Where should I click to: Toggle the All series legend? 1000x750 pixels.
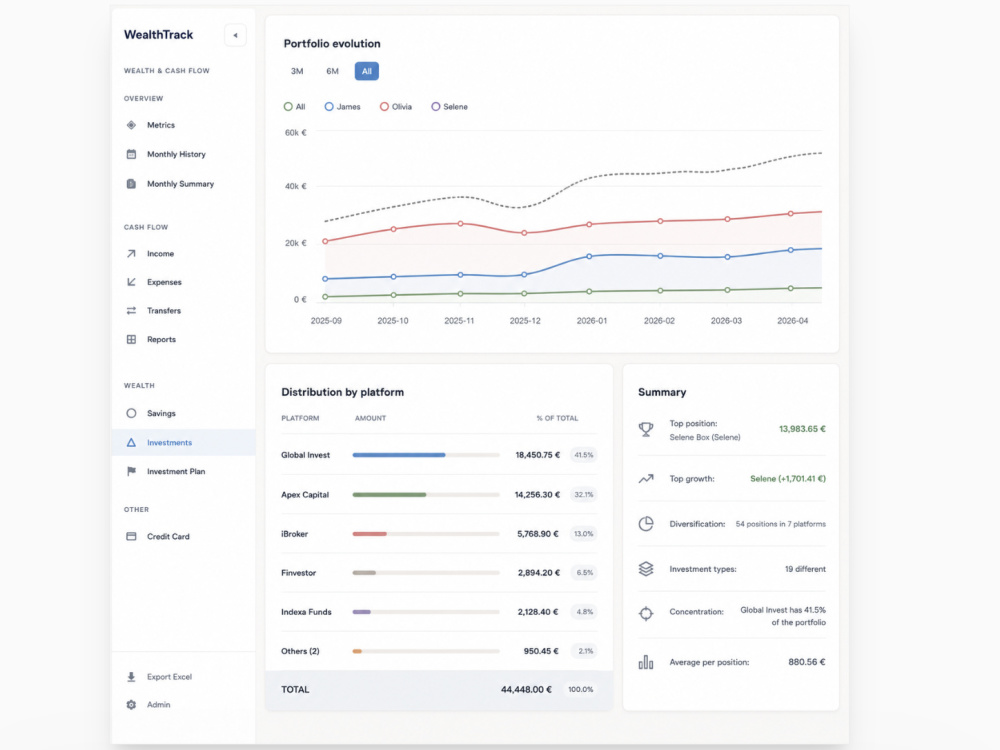pyautogui.click(x=295, y=107)
